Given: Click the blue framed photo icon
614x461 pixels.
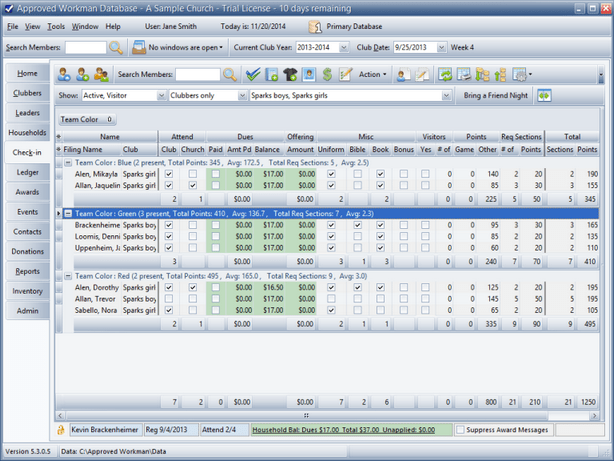Looking at the screenshot, I should (x=309, y=74).
